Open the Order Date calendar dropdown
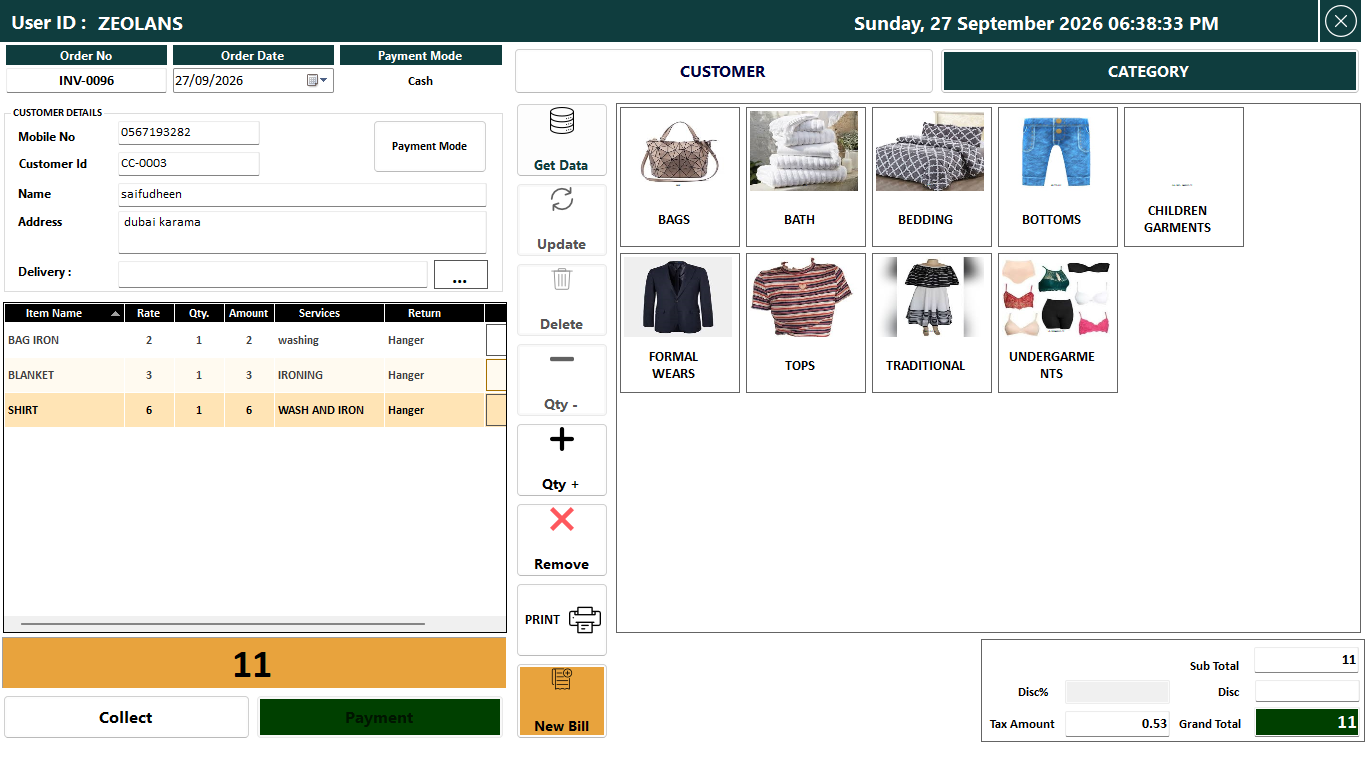This screenshot has height=768, width=1366. [x=318, y=81]
